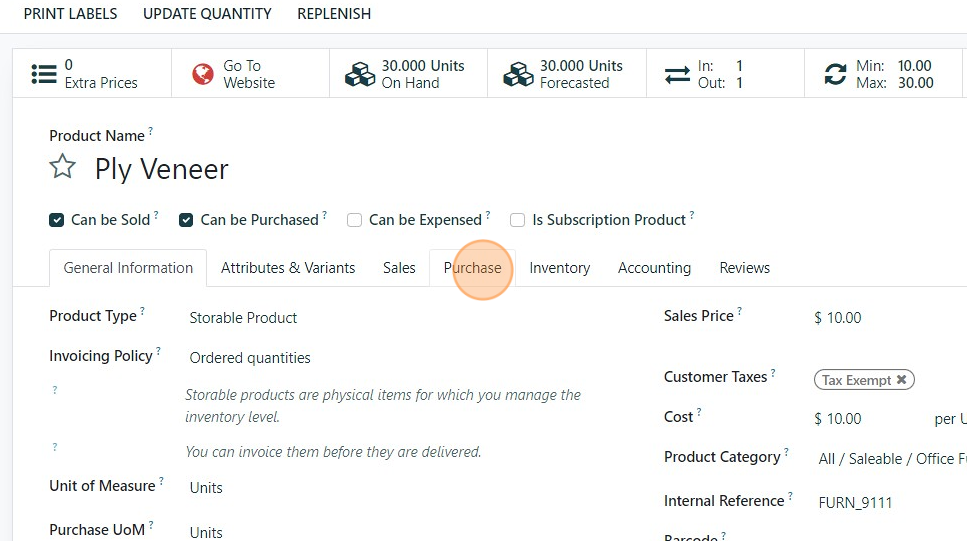Image resolution: width=967 pixels, height=541 pixels.
Task: Click the Min/Max reordering refresh icon
Action: pos(835,74)
